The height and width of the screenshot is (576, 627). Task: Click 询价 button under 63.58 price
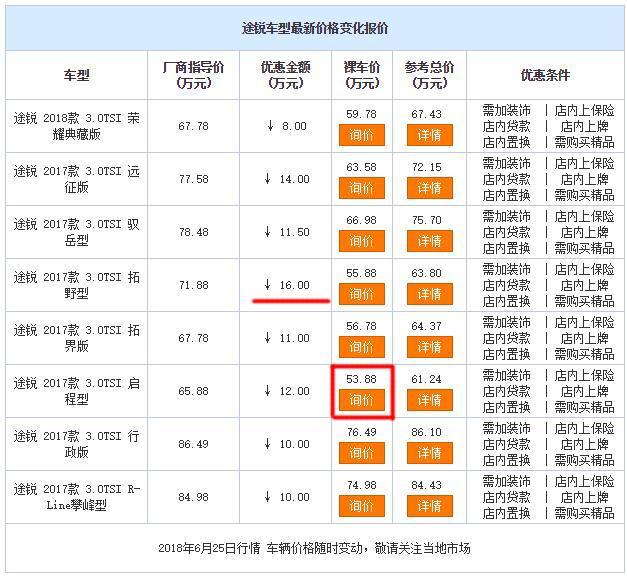pyautogui.click(x=361, y=188)
